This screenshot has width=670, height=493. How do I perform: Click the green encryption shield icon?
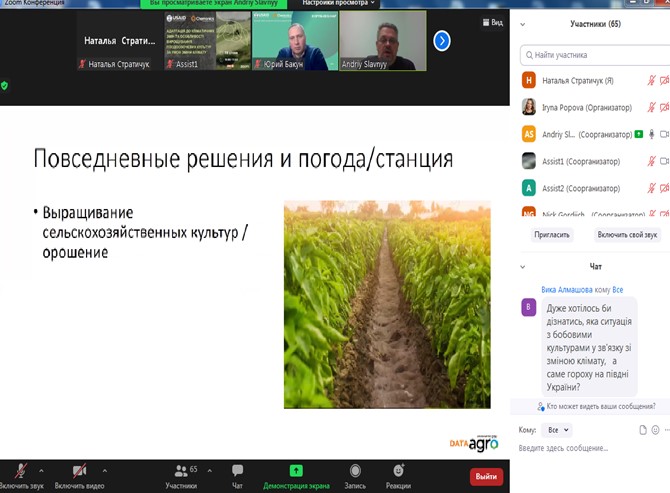click(5, 86)
